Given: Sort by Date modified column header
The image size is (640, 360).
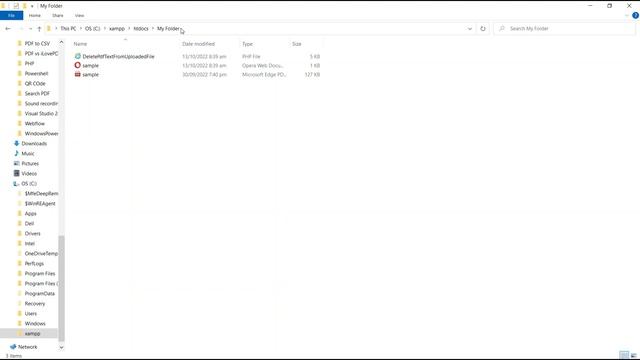Looking at the screenshot, I should 198,44.
